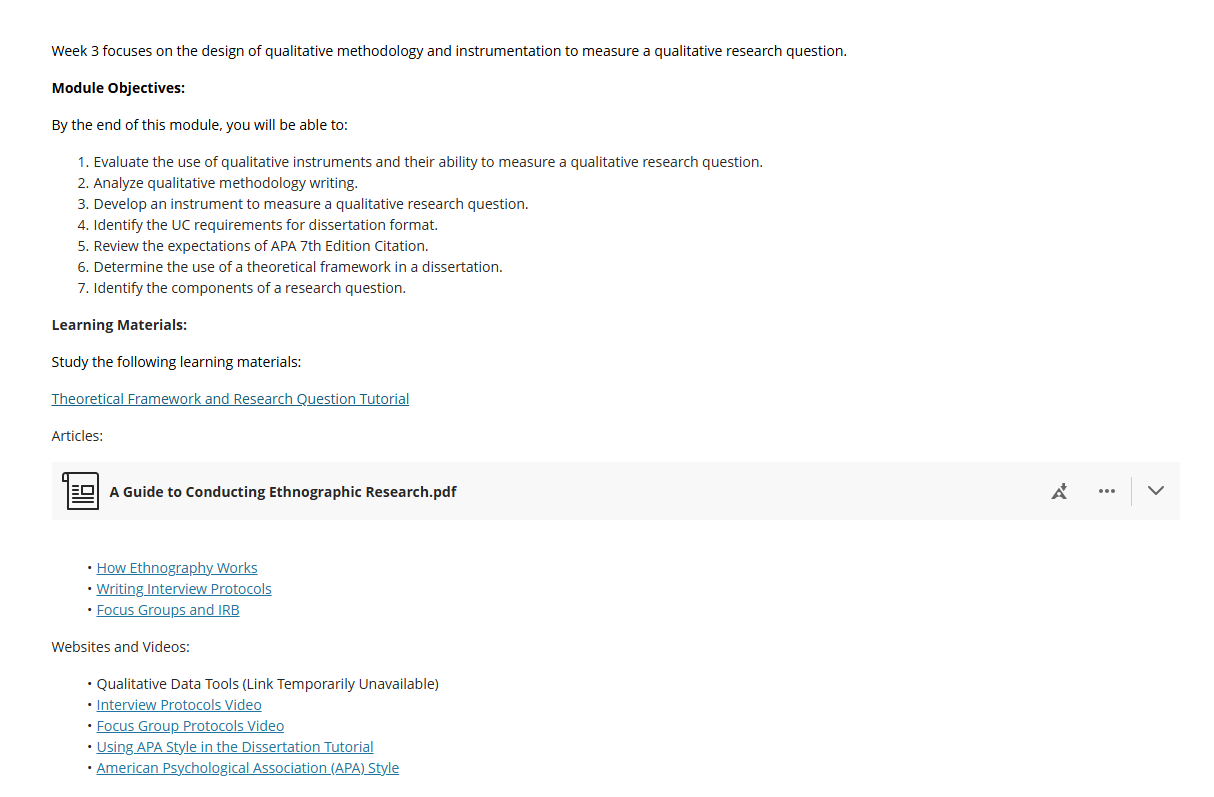Click the unavailable Qualitative Data Tools text
1214x797 pixels.
268,683
